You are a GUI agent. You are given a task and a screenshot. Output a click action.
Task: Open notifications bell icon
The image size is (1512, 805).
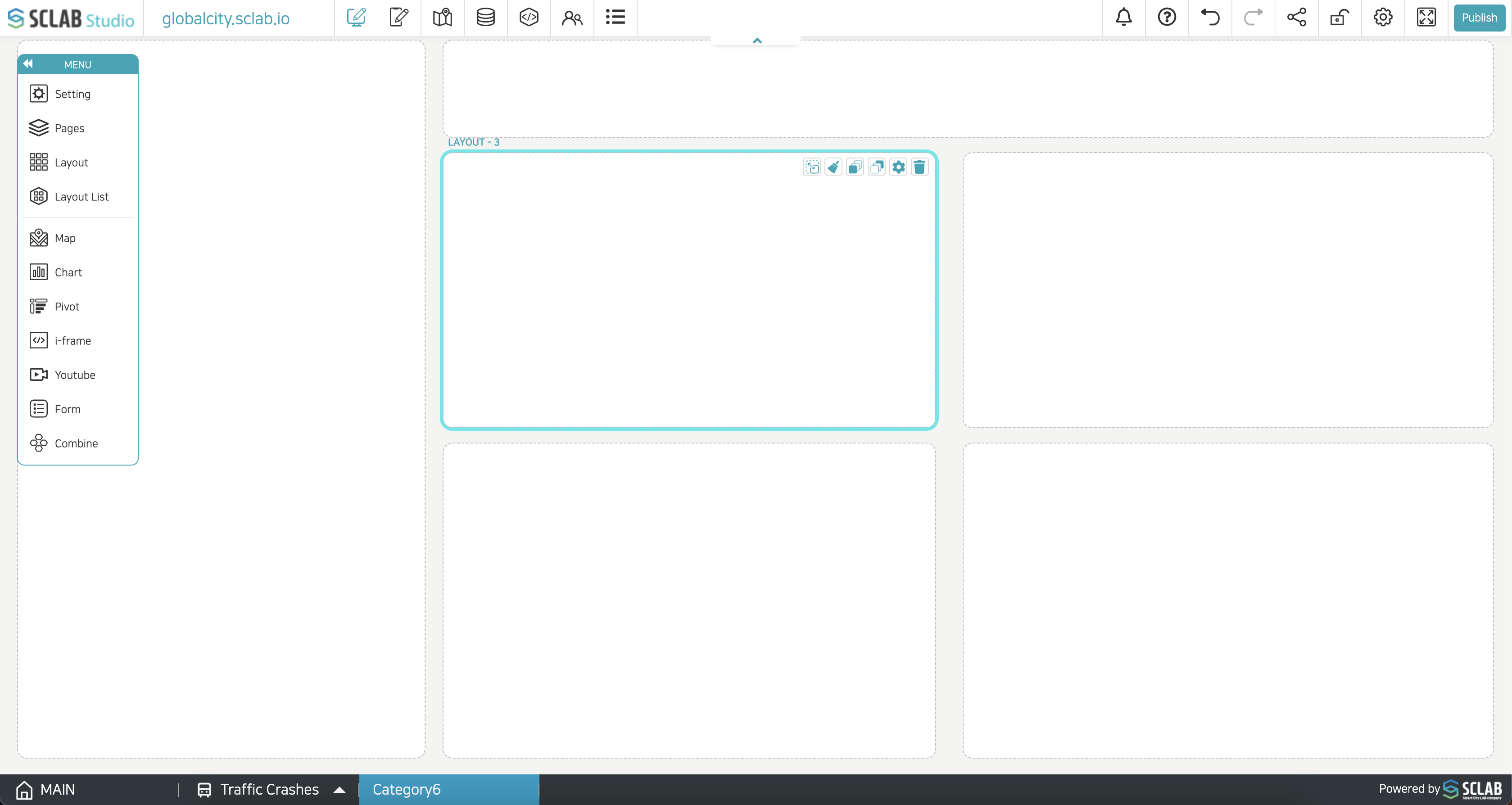point(1123,18)
